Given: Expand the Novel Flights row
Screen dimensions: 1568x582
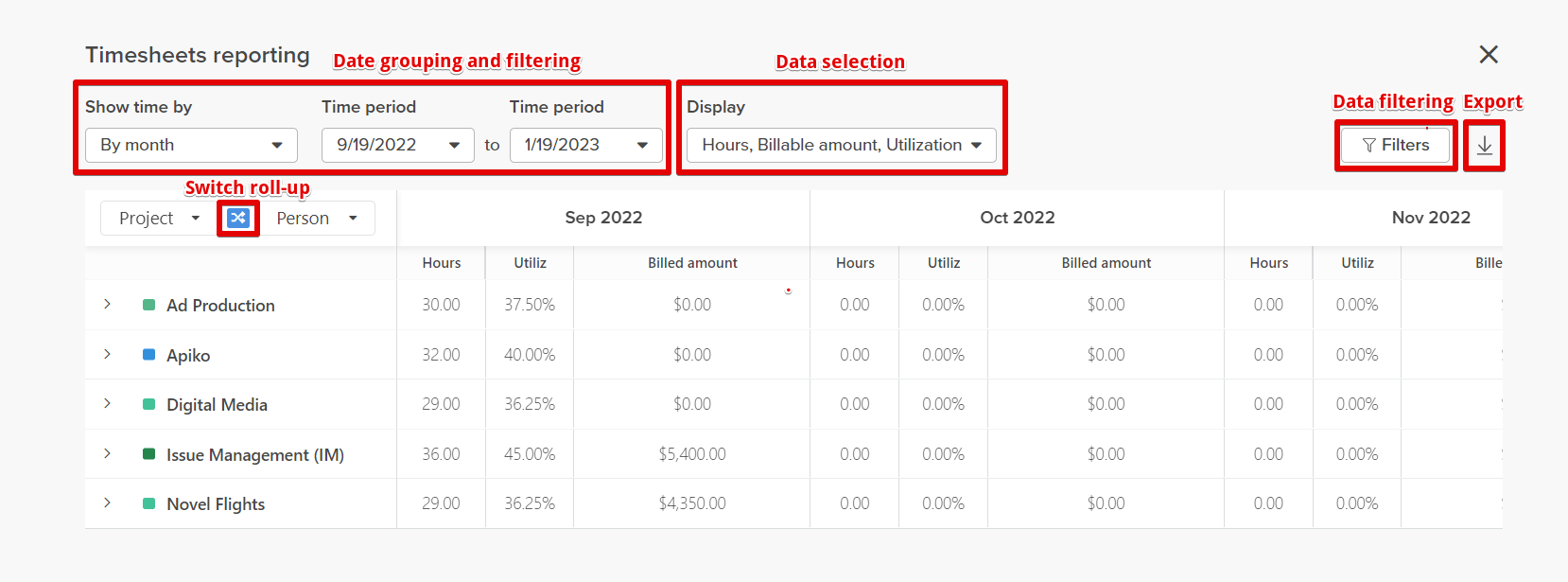Looking at the screenshot, I should 107,503.
